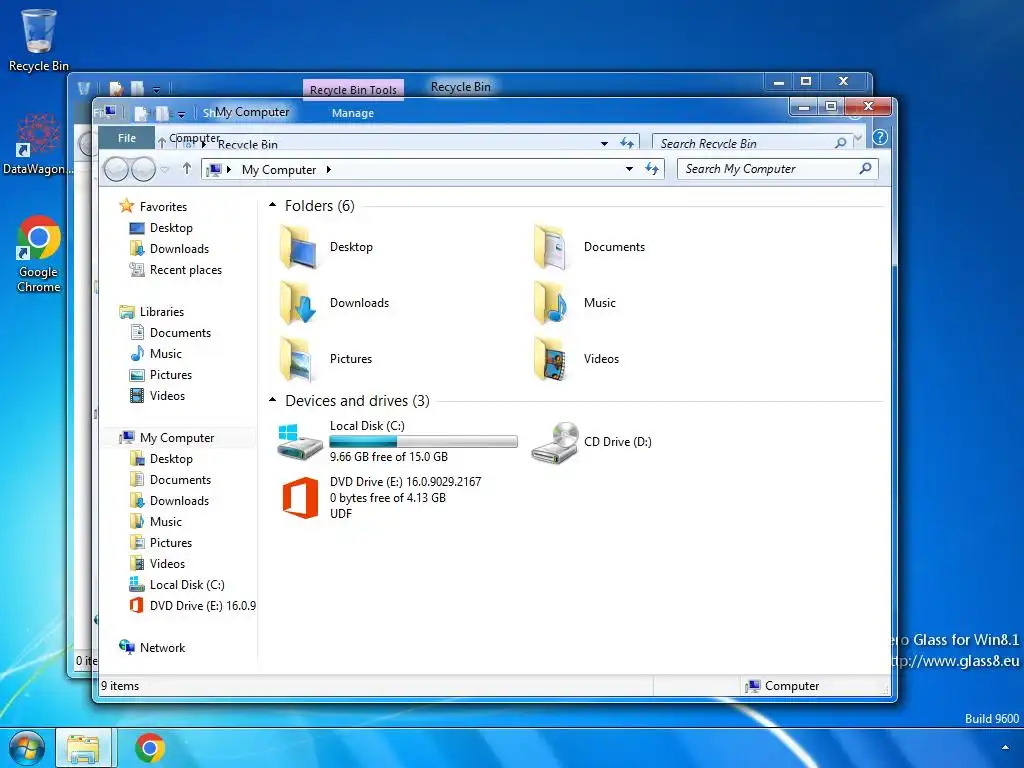
Task: Click the Search My Computer field
Action: (x=777, y=169)
